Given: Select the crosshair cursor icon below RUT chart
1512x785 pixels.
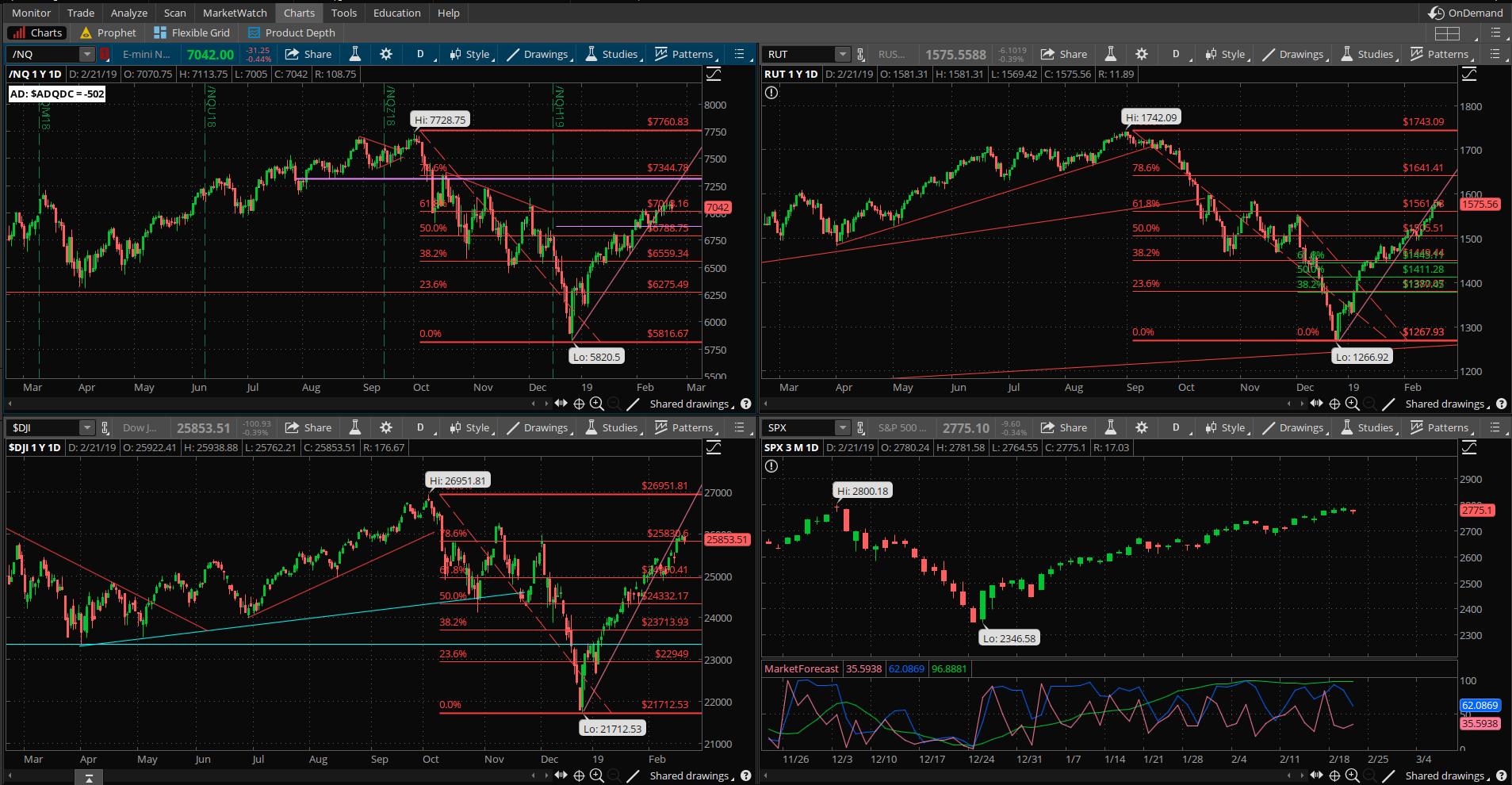Looking at the screenshot, I should (x=1334, y=404).
